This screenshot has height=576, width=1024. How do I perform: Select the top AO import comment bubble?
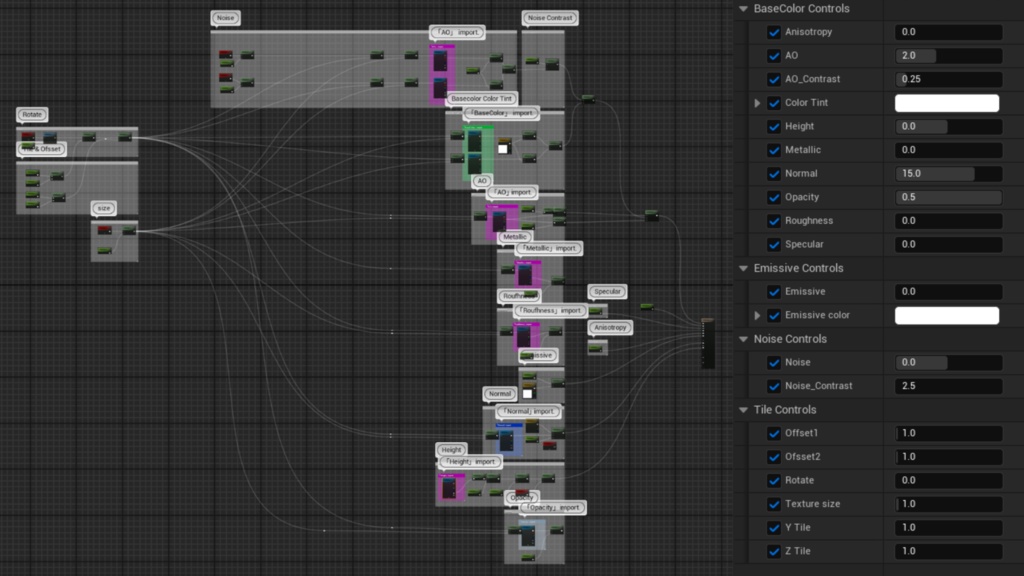(x=457, y=32)
